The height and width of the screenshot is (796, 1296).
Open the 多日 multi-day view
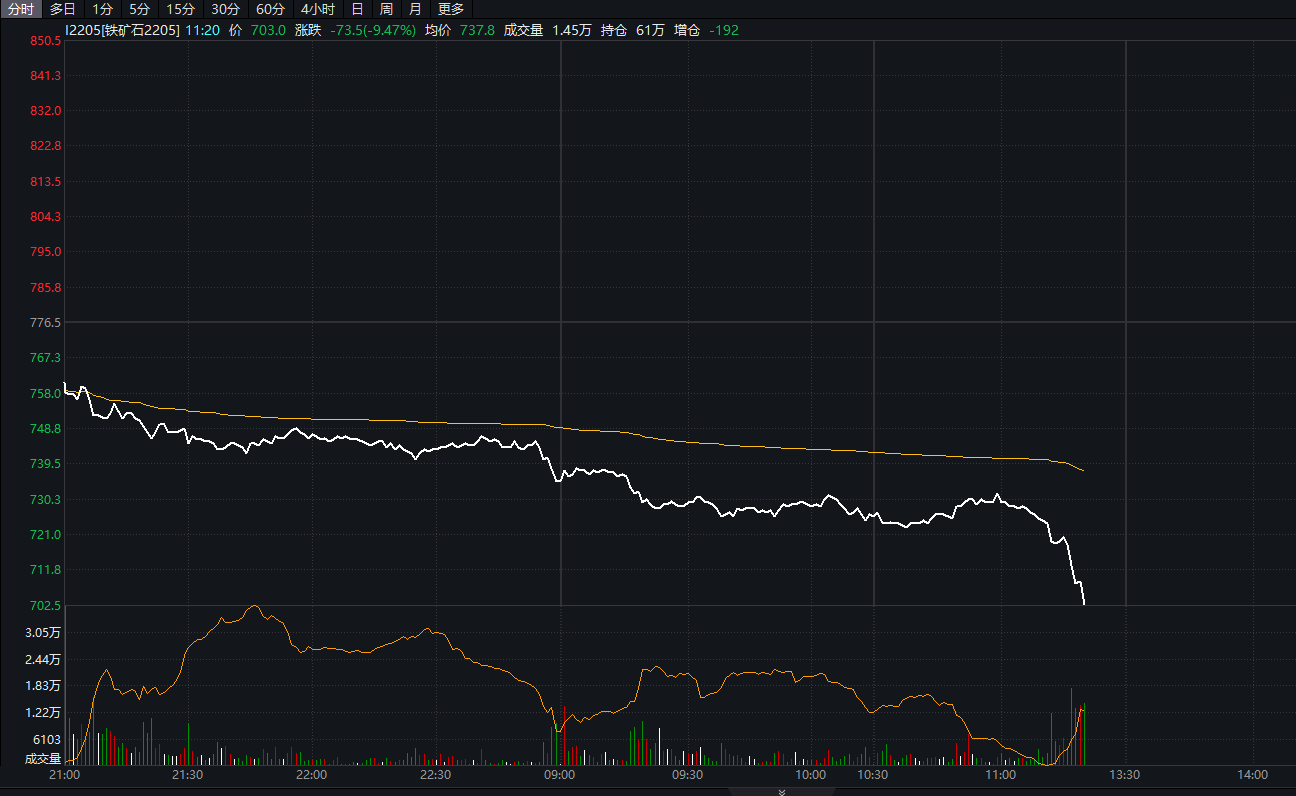[x=63, y=9]
